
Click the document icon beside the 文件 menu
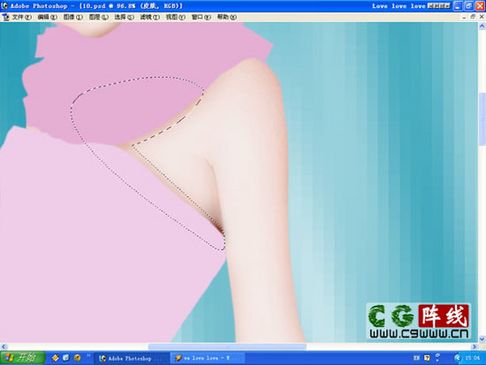(x=5, y=17)
